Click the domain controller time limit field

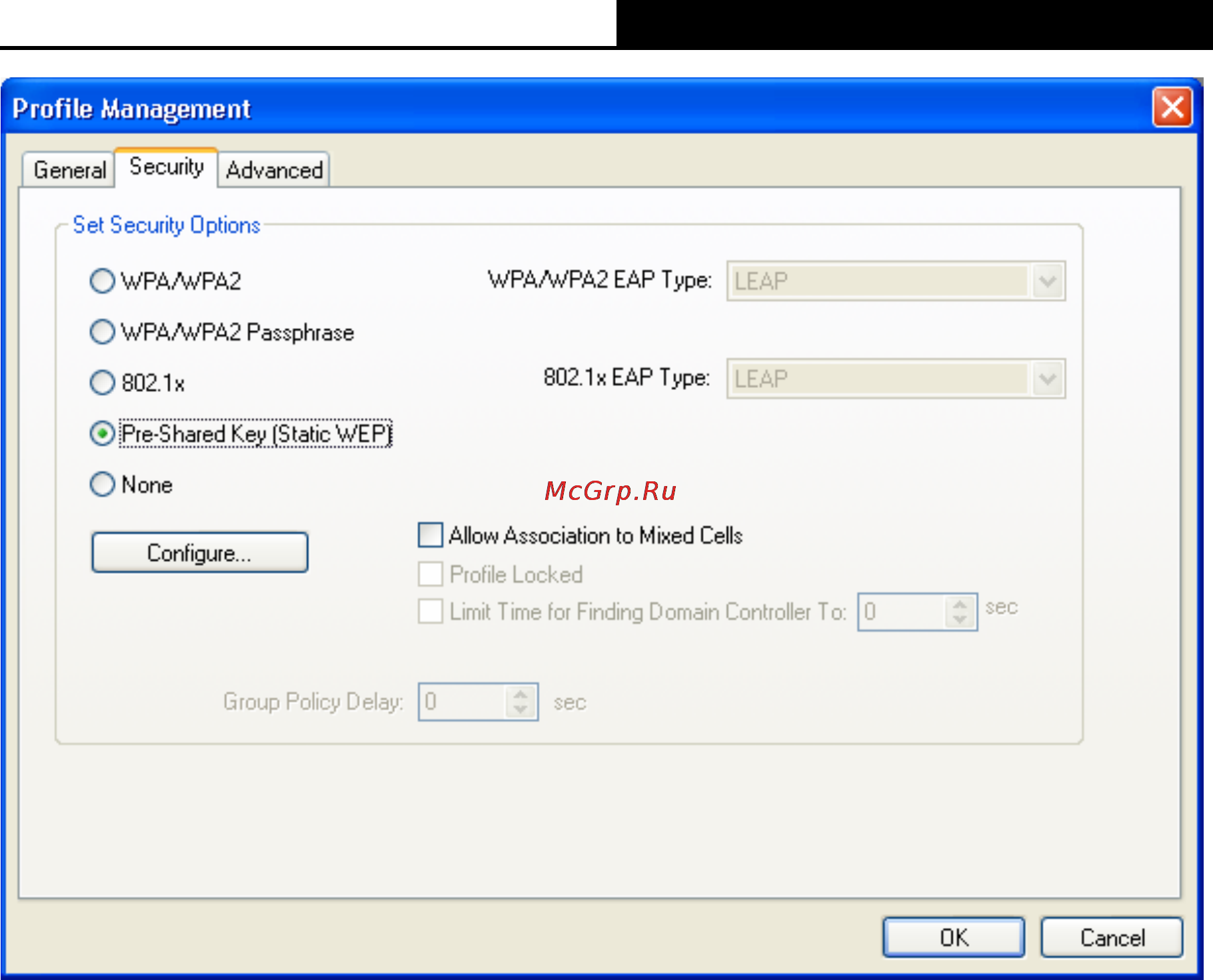(x=902, y=612)
